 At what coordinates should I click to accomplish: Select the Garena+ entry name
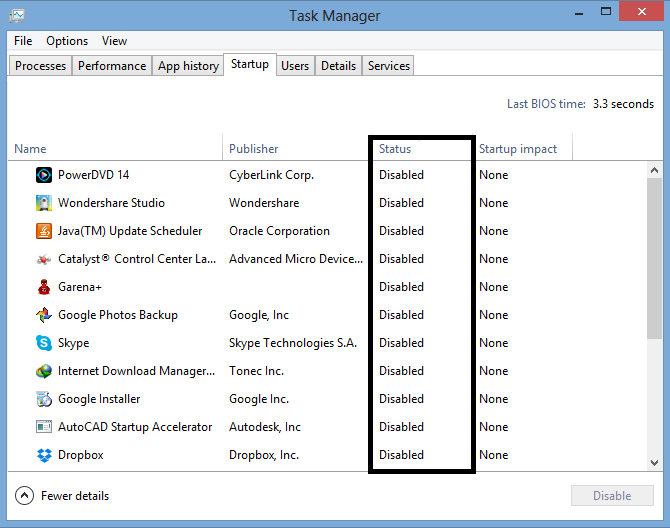(x=80, y=287)
